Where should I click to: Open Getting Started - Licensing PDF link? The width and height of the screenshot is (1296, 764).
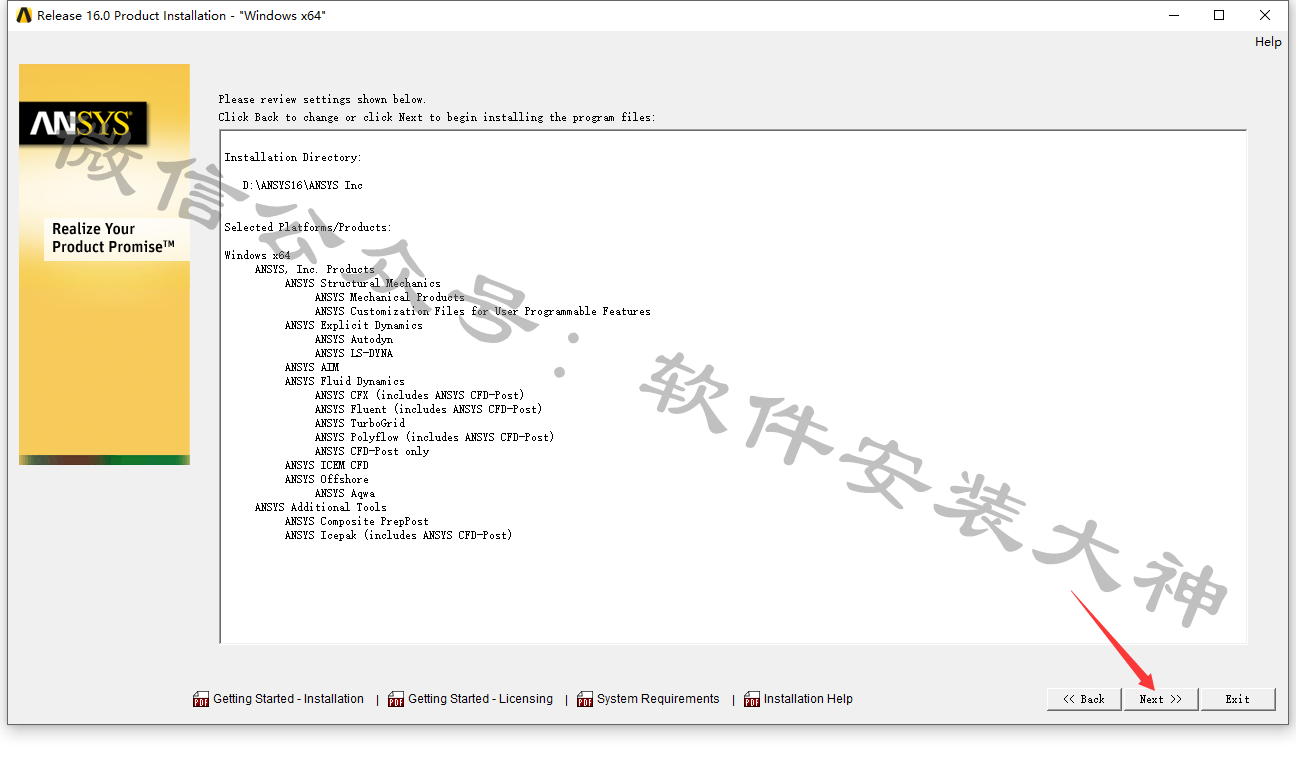[x=480, y=699]
